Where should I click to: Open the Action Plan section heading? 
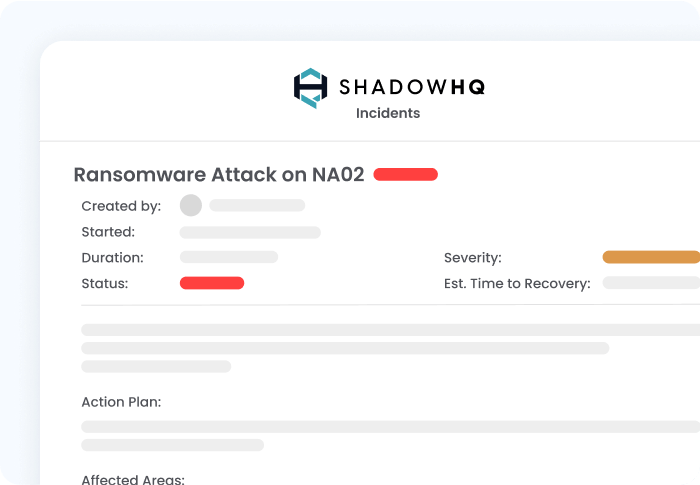pos(121,402)
